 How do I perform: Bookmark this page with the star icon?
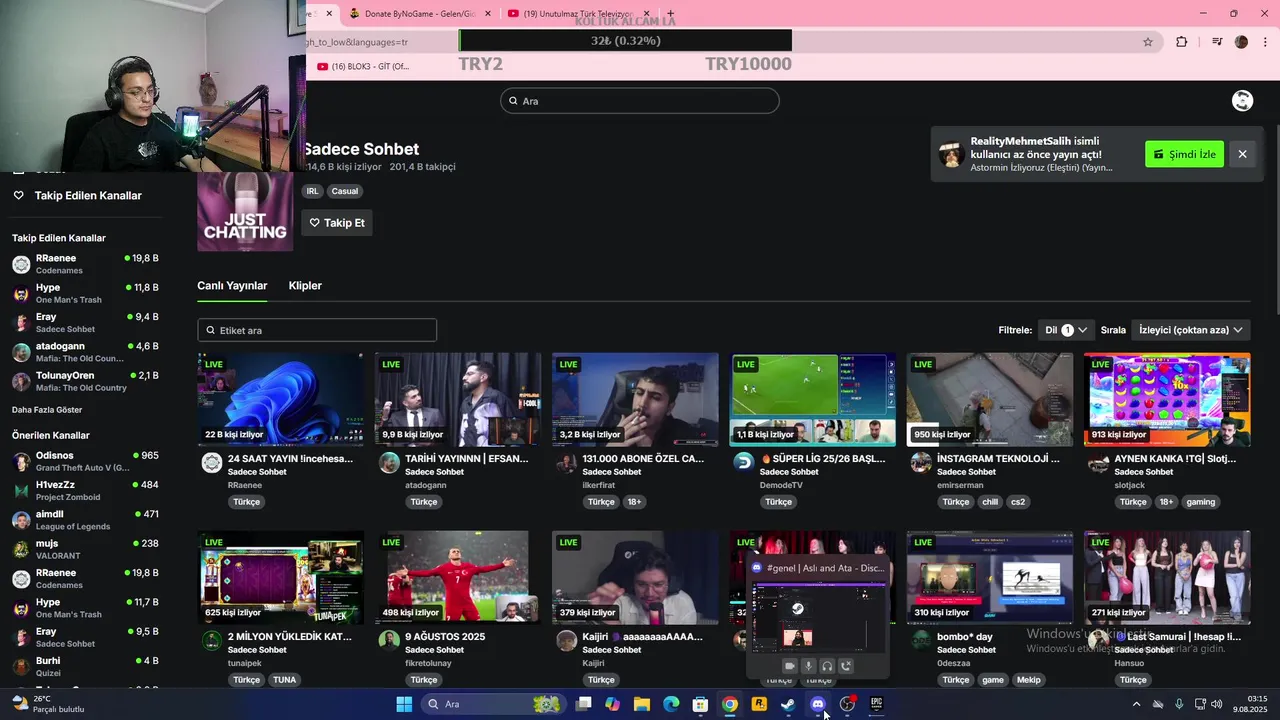pyautogui.click(x=1148, y=42)
